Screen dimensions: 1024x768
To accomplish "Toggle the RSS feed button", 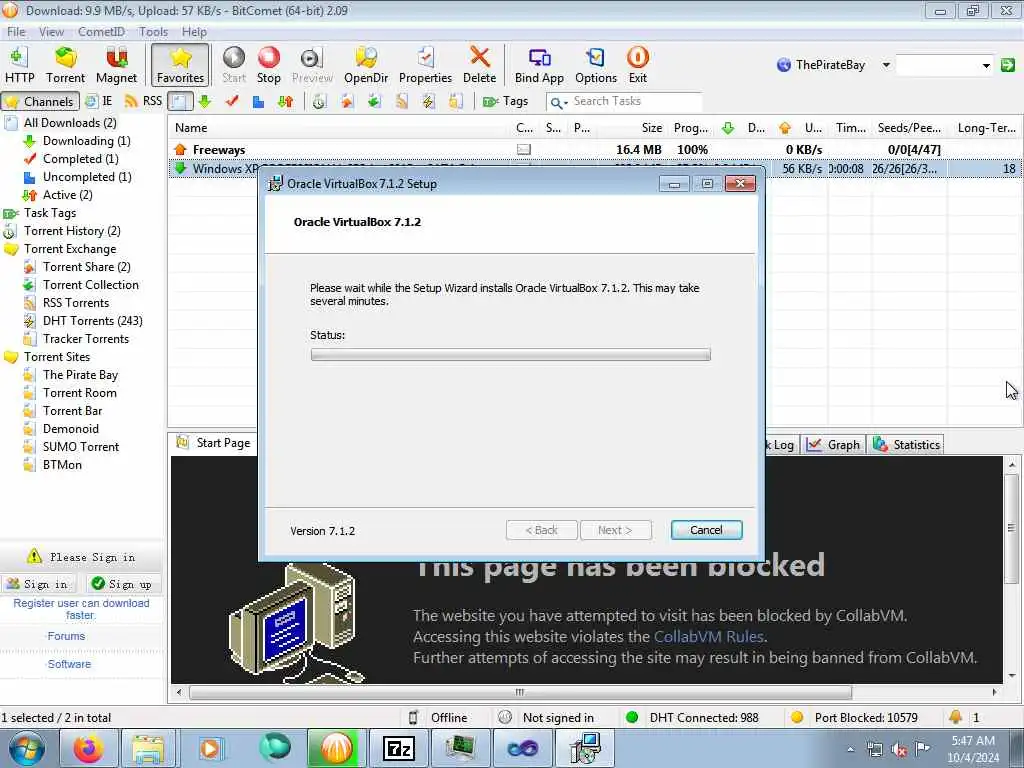I will pyautogui.click(x=143, y=101).
